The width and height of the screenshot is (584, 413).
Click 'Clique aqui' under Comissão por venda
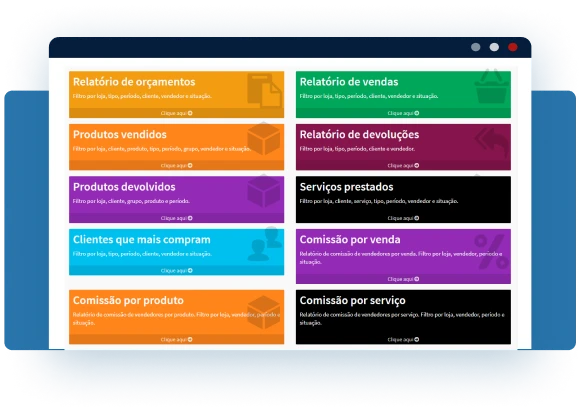[403, 279]
